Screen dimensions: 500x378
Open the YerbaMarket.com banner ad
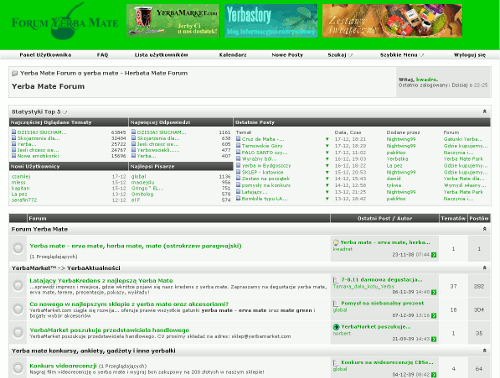pos(173,21)
